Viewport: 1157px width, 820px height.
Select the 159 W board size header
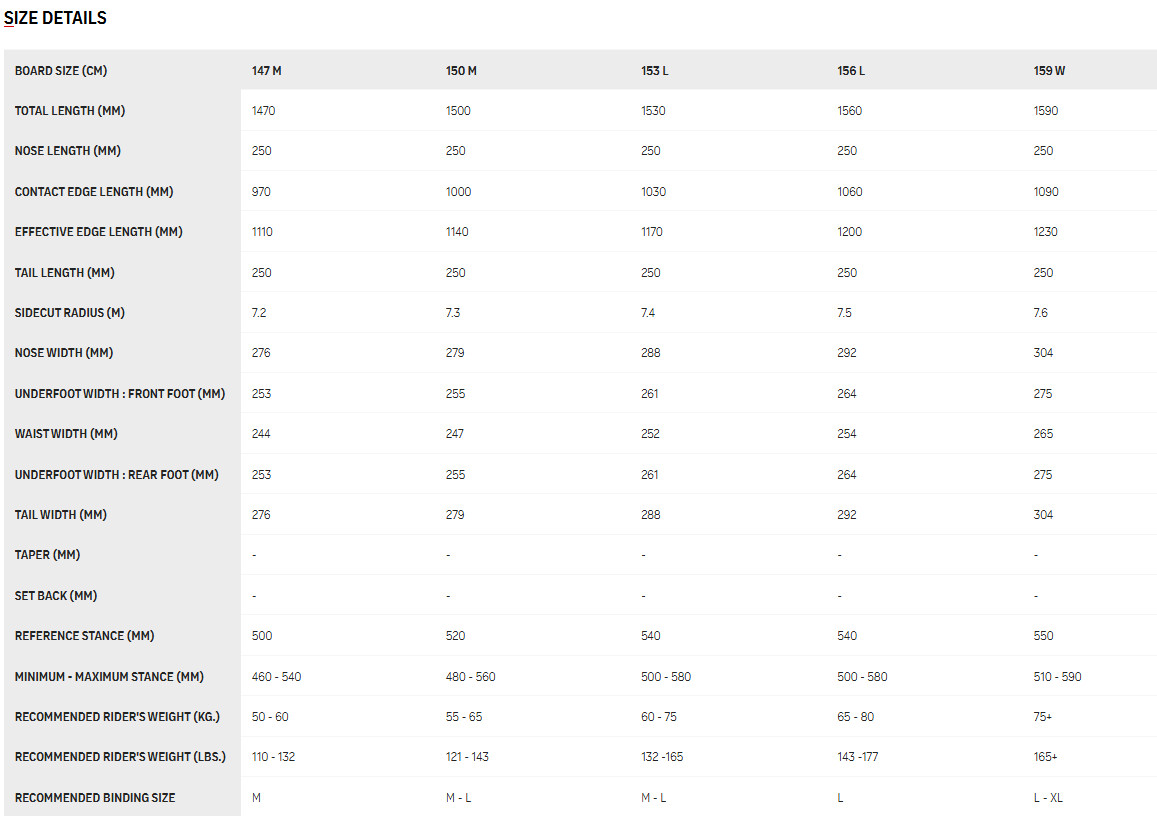[1049, 71]
